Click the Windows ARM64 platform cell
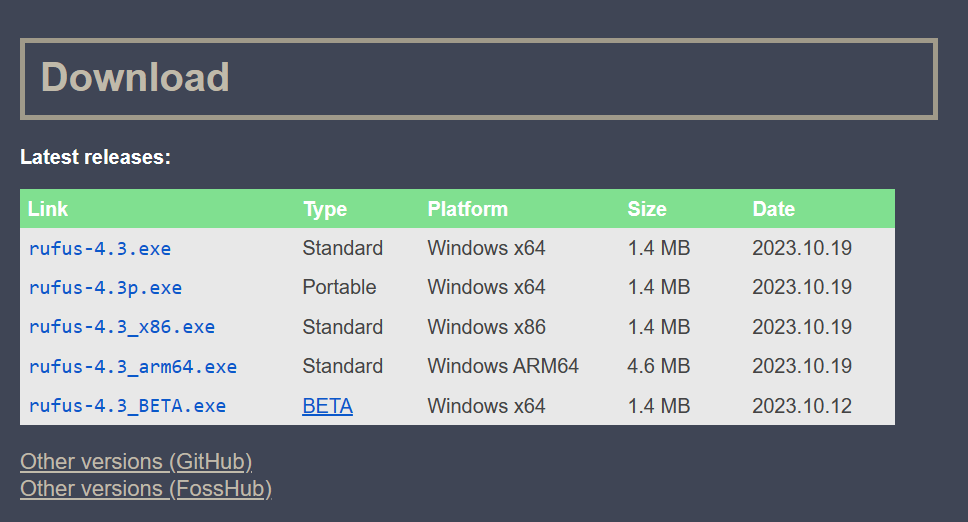This screenshot has width=968, height=522. (x=503, y=367)
